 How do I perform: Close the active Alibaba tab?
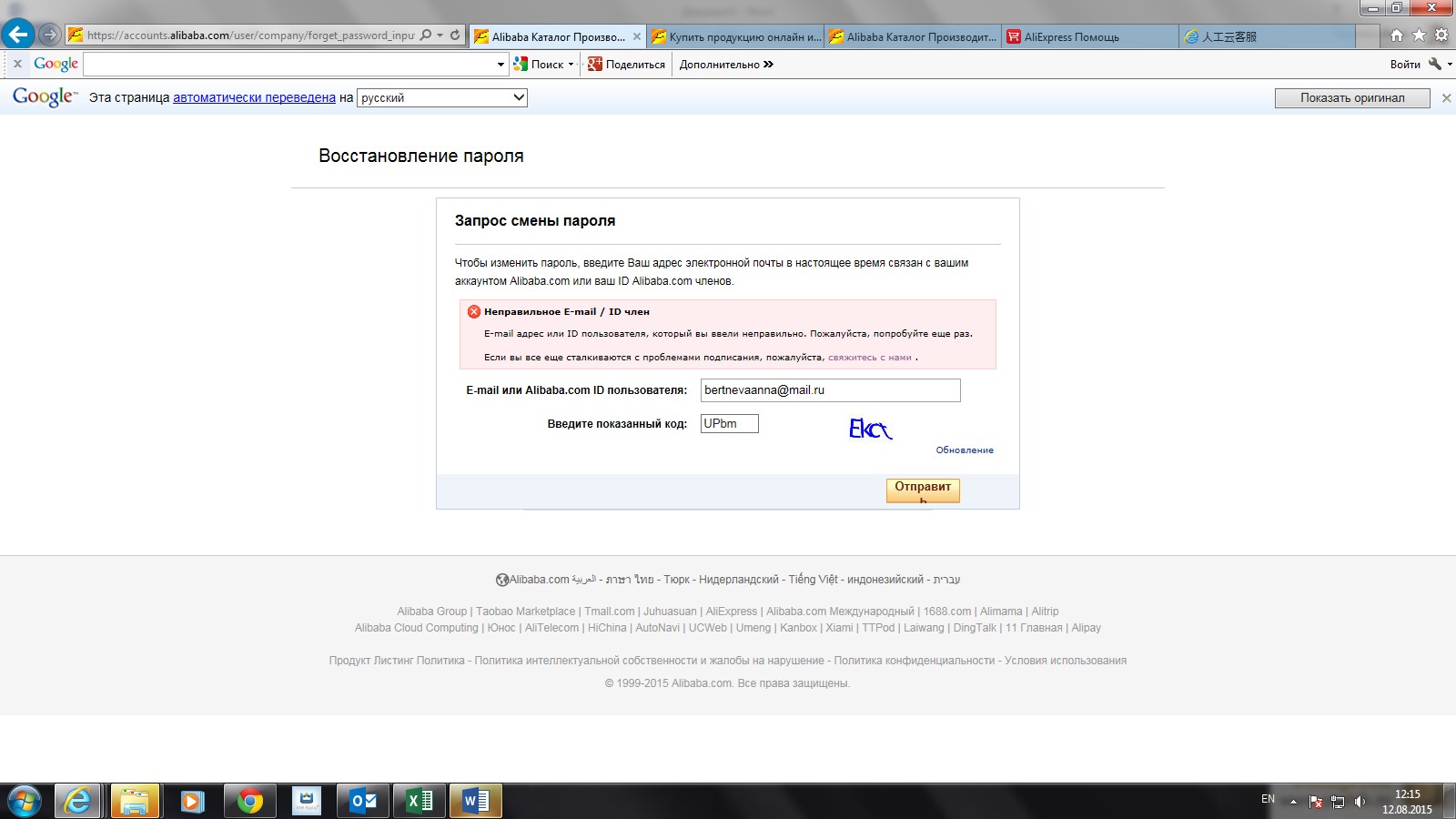click(636, 37)
